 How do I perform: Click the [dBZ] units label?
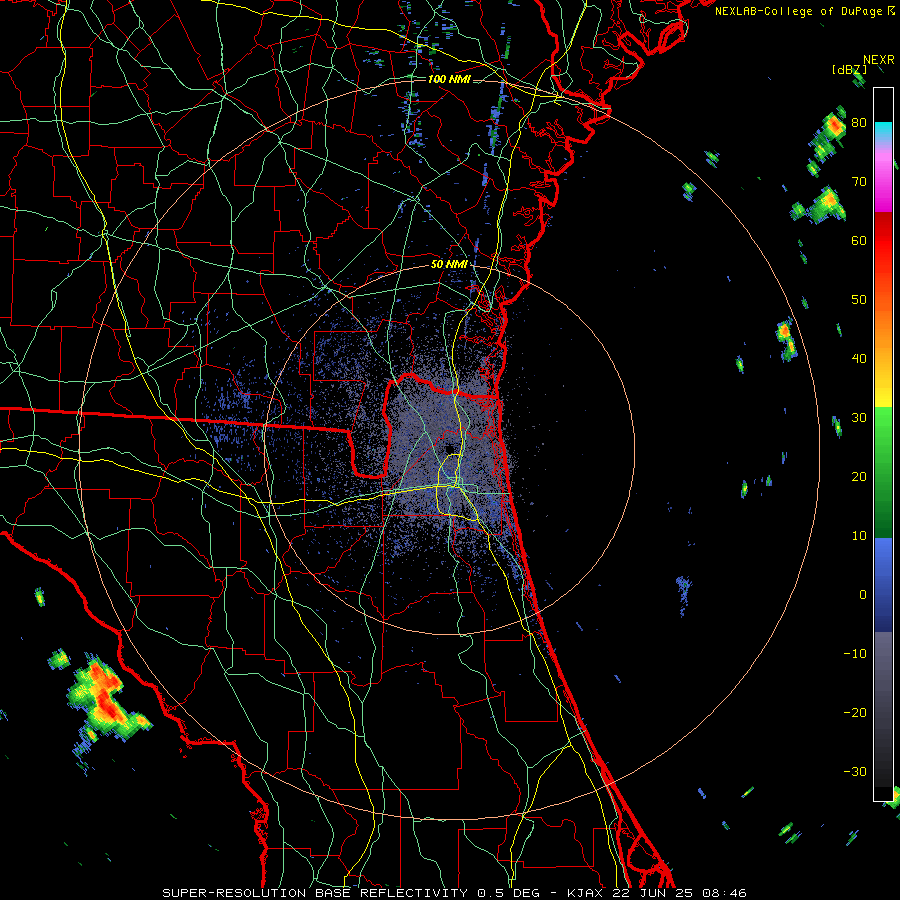(x=850, y=69)
